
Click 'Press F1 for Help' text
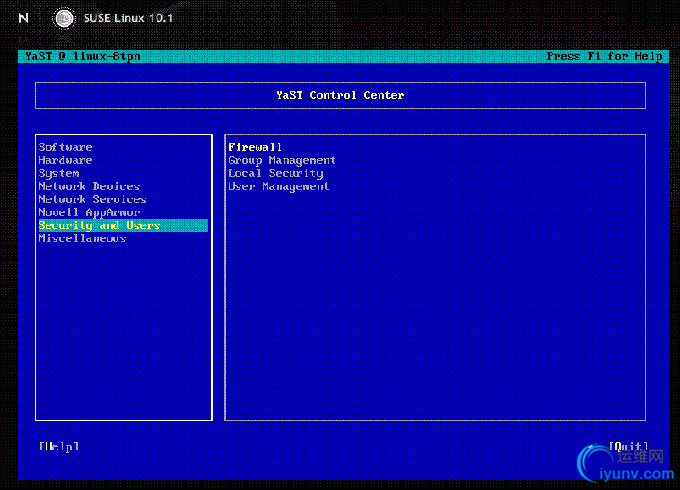pyautogui.click(x=604, y=56)
